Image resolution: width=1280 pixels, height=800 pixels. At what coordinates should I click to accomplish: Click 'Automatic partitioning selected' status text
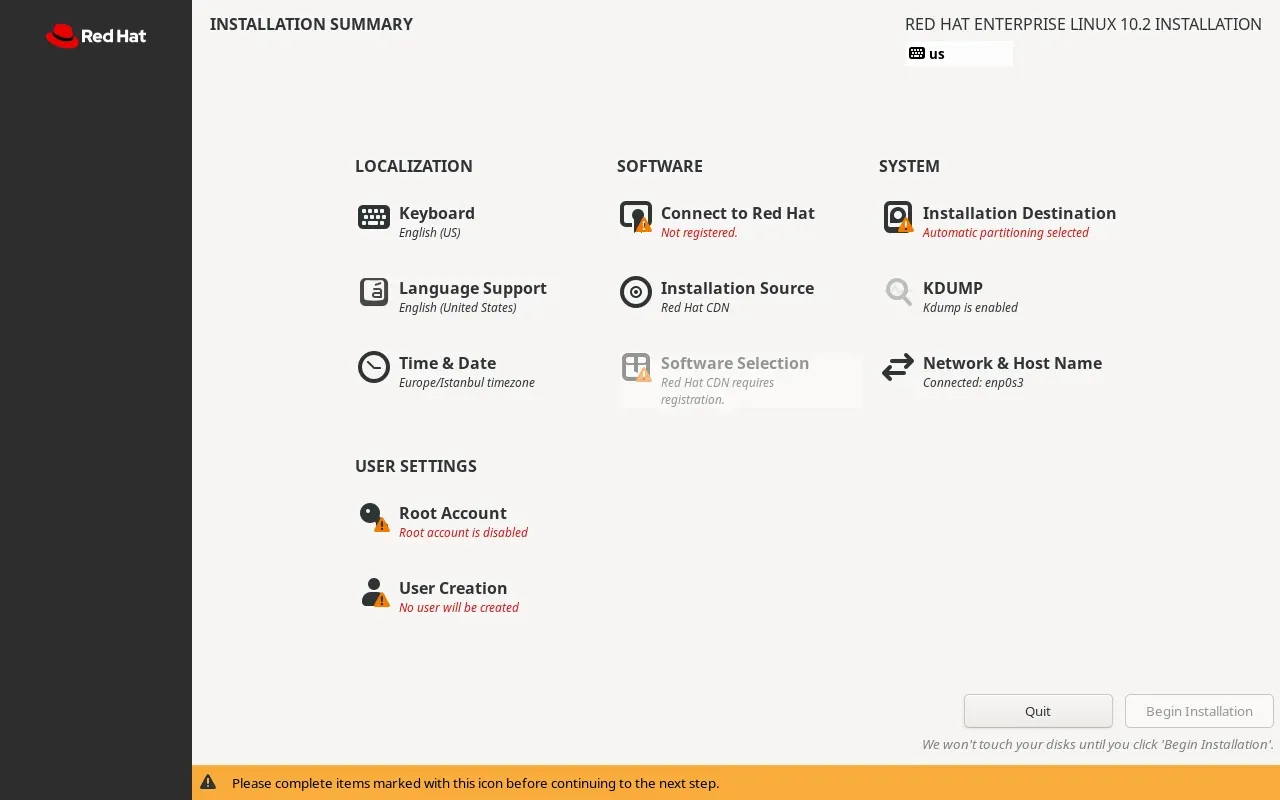(x=1006, y=233)
